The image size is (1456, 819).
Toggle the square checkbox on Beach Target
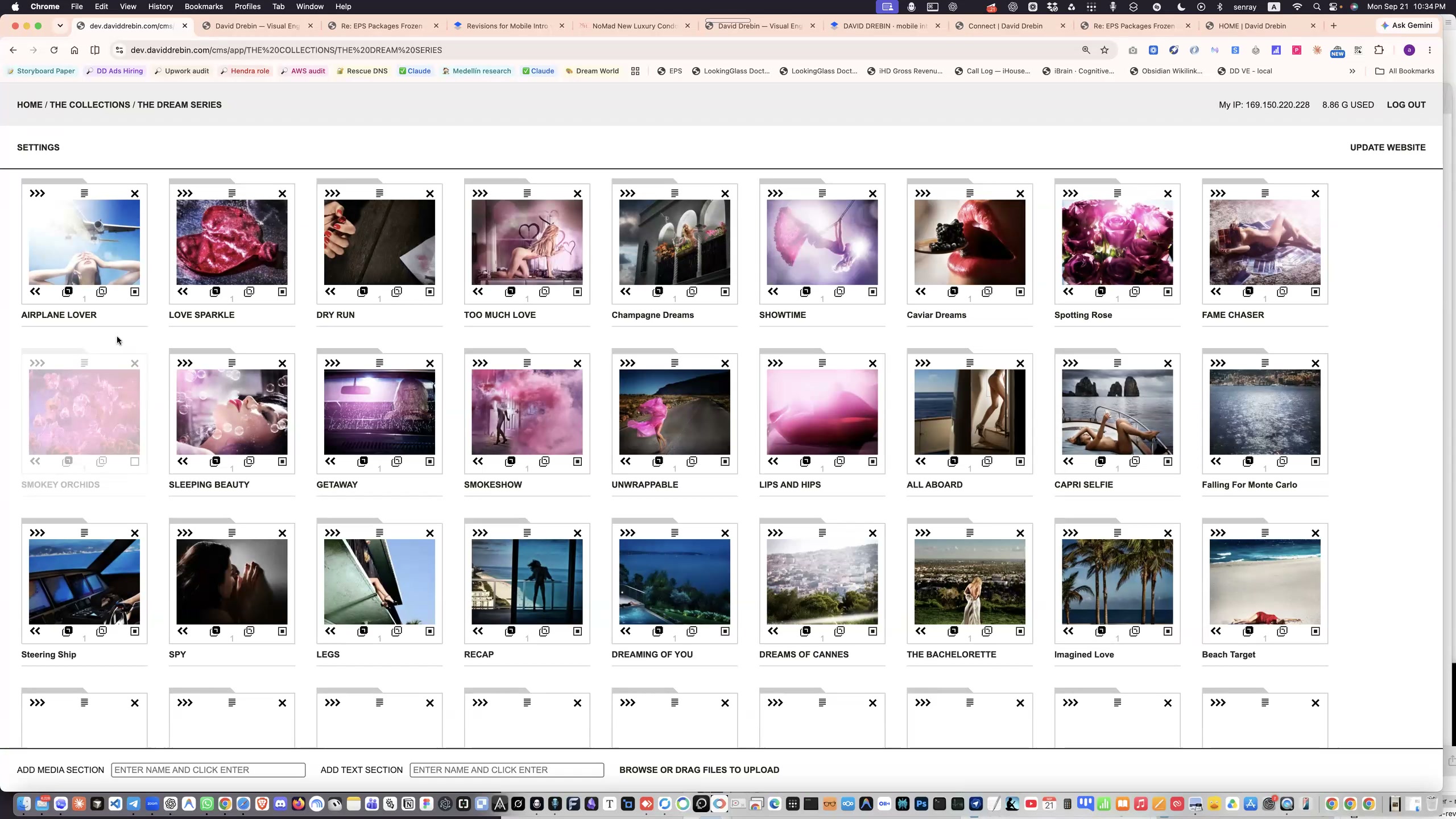(1316, 631)
